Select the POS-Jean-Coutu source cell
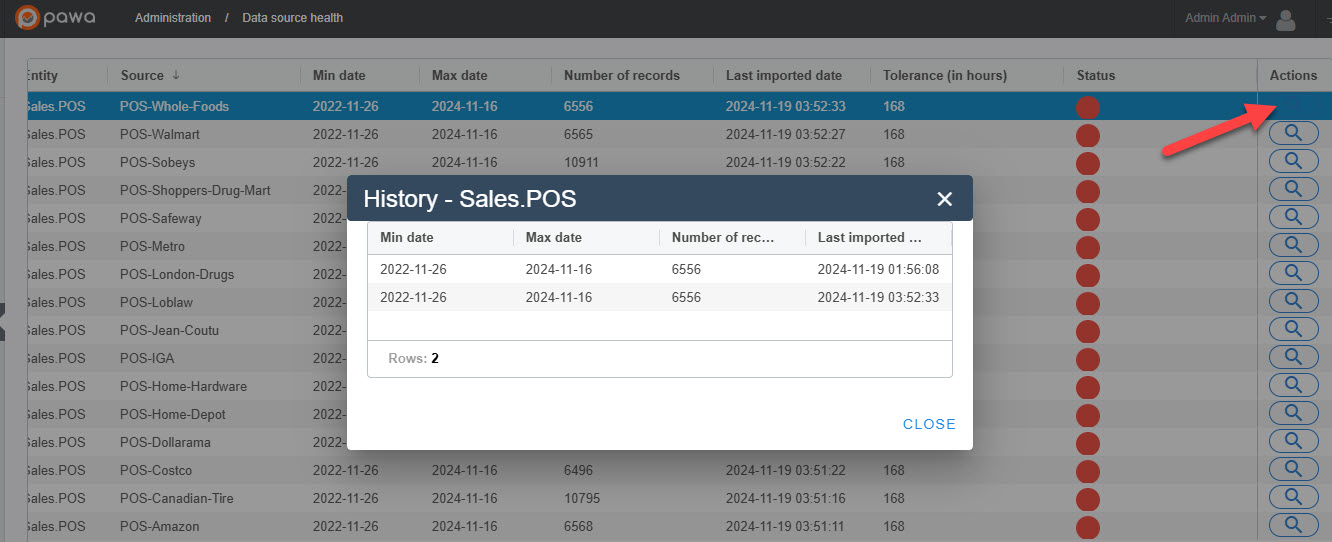Image resolution: width=1332 pixels, height=542 pixels. [169, 330]
